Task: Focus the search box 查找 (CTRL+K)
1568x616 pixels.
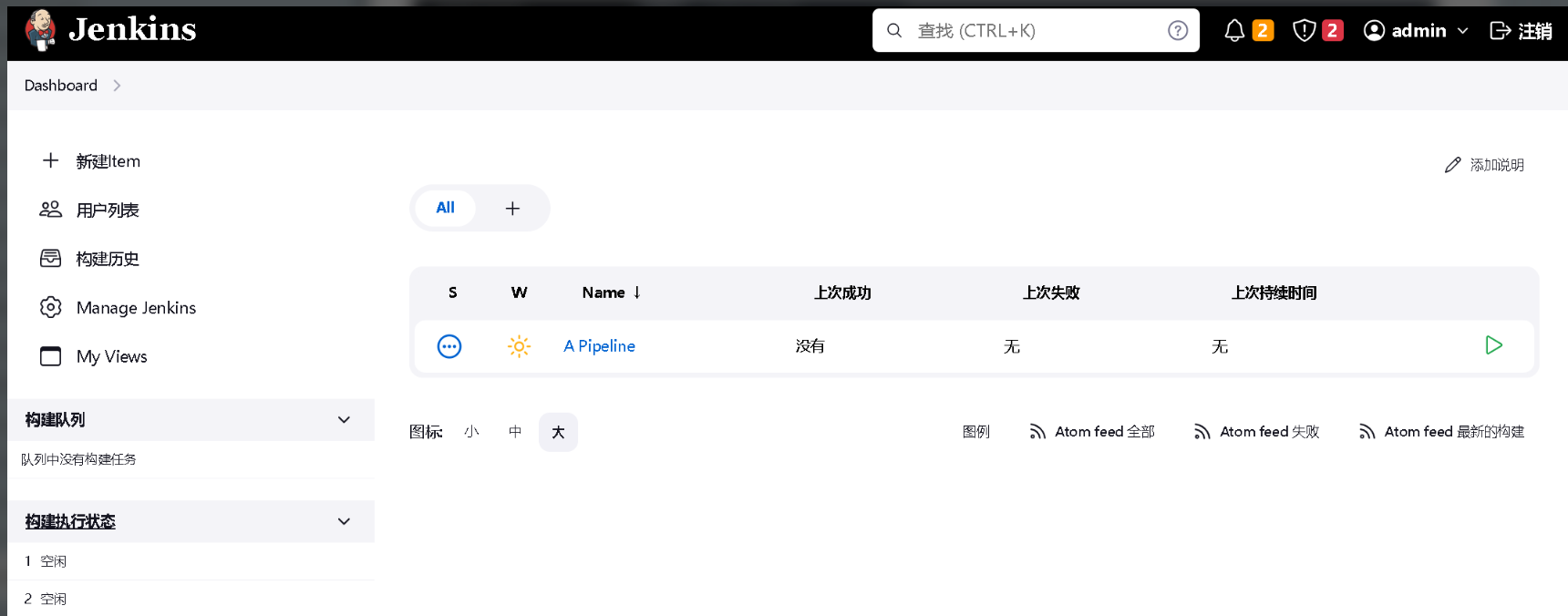Action: [x=1036, y=30]
